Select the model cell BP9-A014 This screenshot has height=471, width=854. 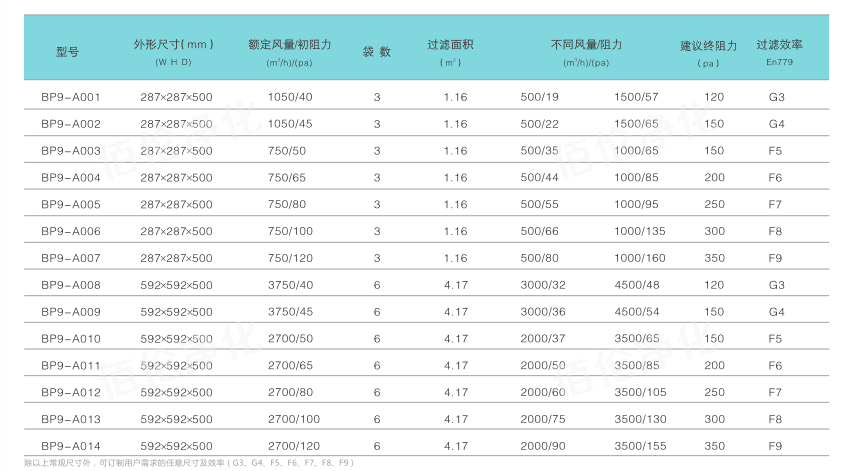pos(71,446)
